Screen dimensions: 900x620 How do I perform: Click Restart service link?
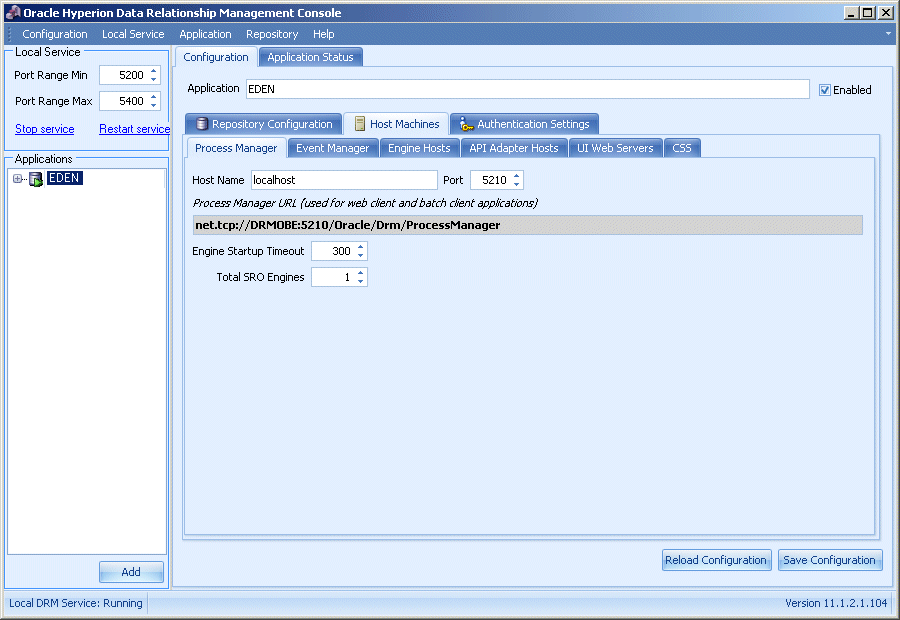[134, 129]
